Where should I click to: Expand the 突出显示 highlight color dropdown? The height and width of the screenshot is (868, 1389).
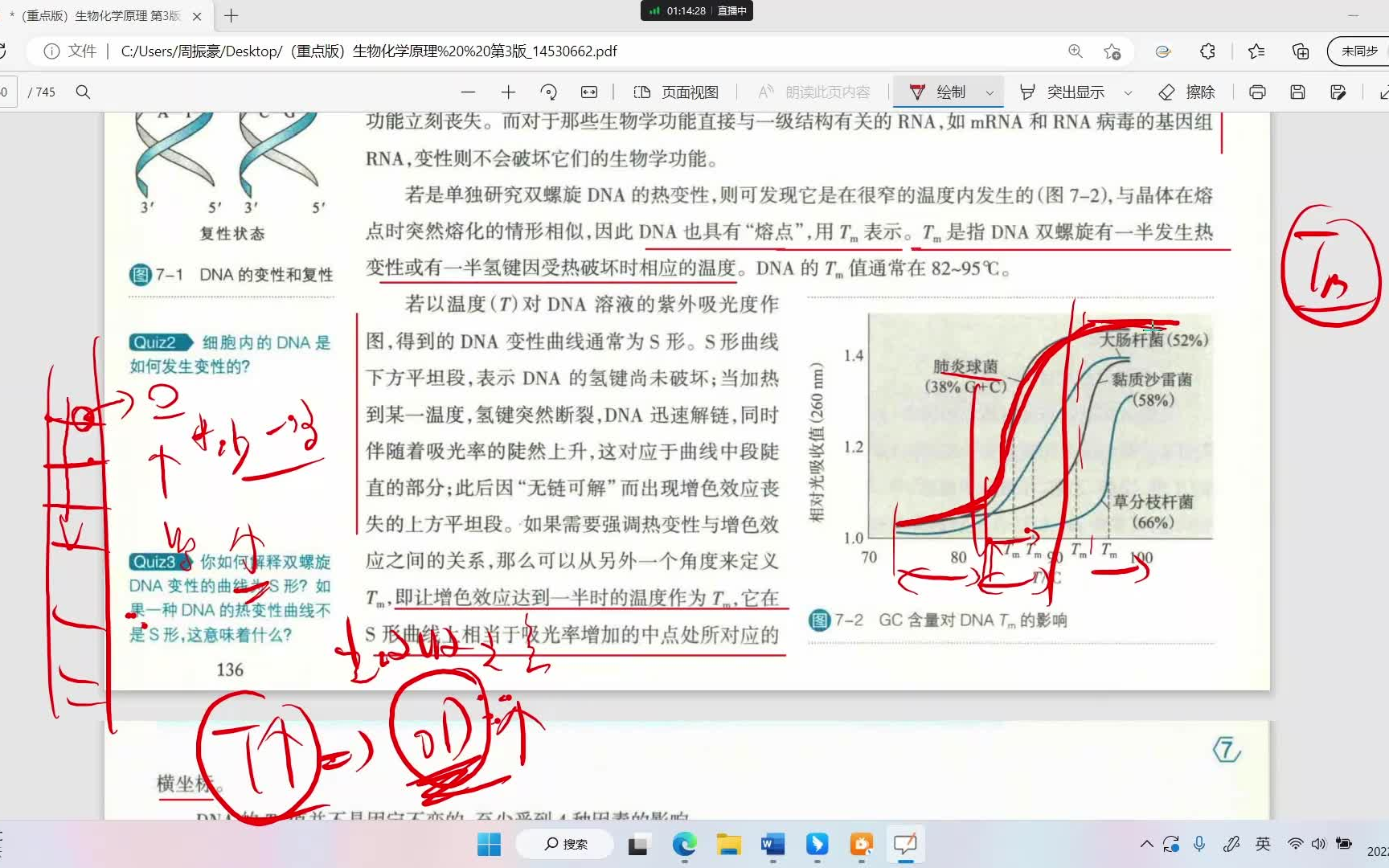tap(1128, 92)
